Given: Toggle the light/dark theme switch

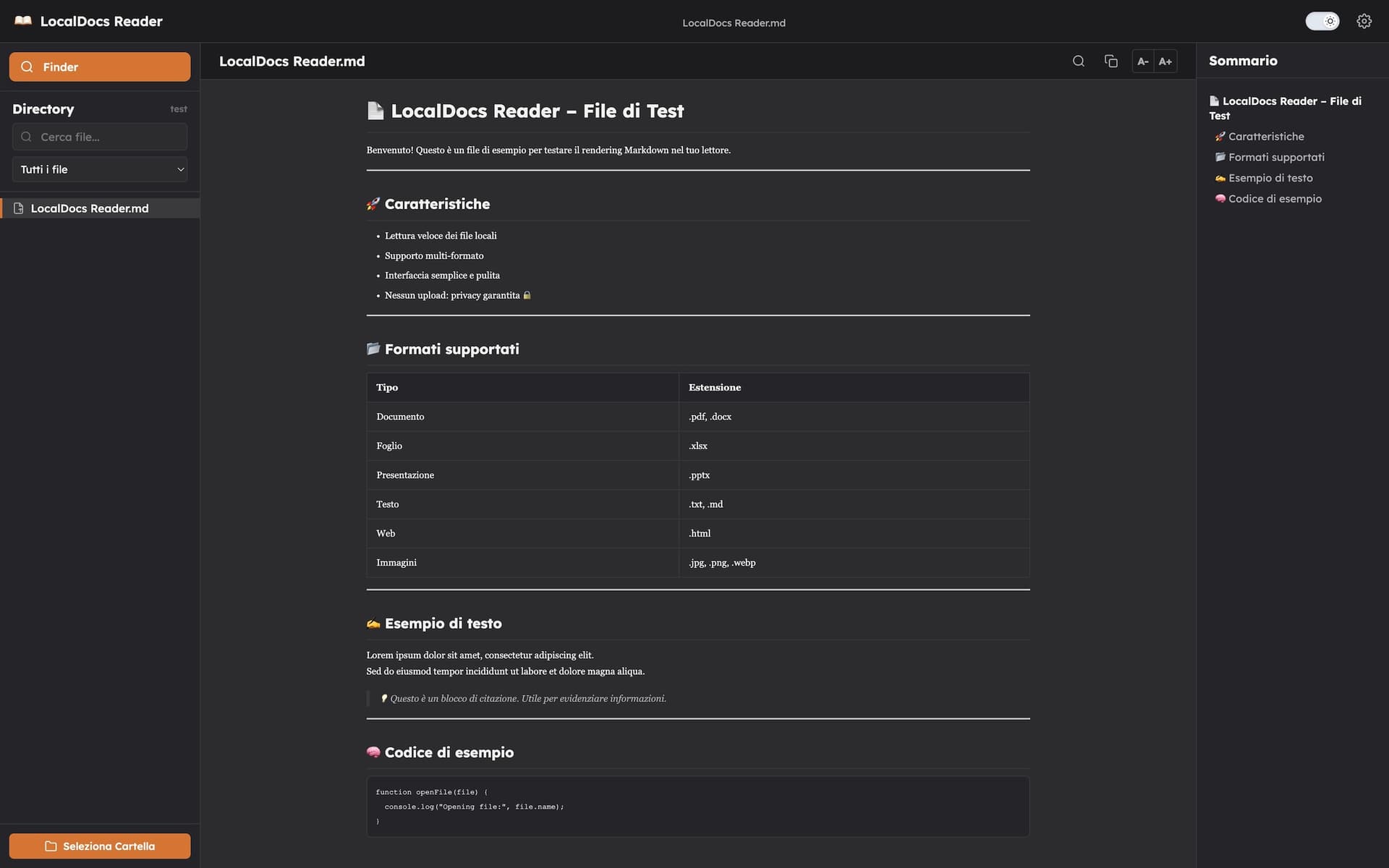Looking at the screenshot, I should coord(1322,21).
